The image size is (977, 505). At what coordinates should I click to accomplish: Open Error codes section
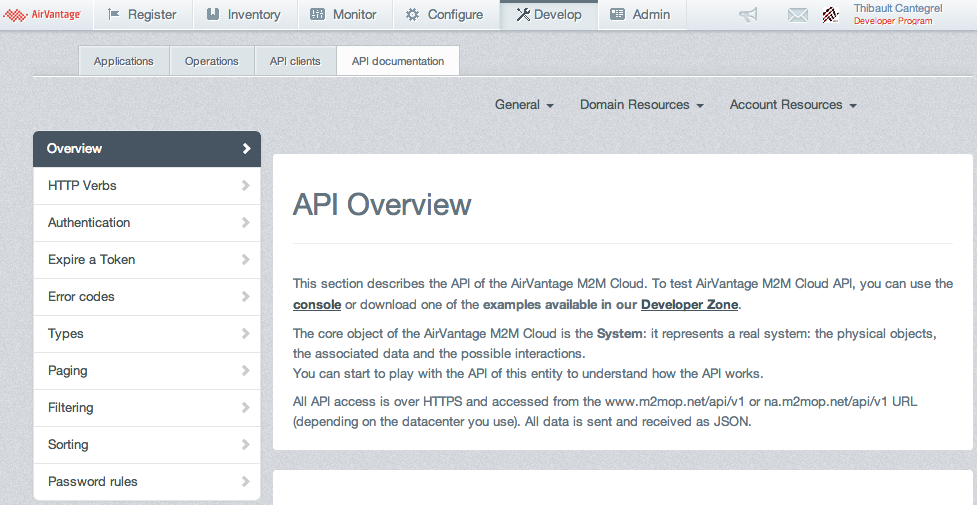[x=147, y=297]
